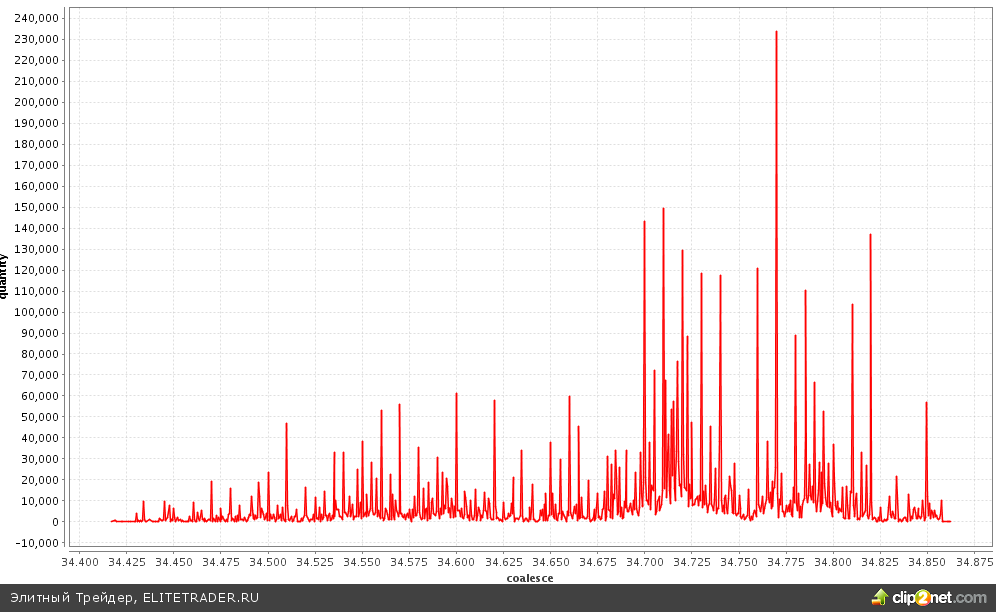The height and width of the screenshot is (612, 996).
Task: Click the x-axis label 34.750
Action: pos(739,562)
